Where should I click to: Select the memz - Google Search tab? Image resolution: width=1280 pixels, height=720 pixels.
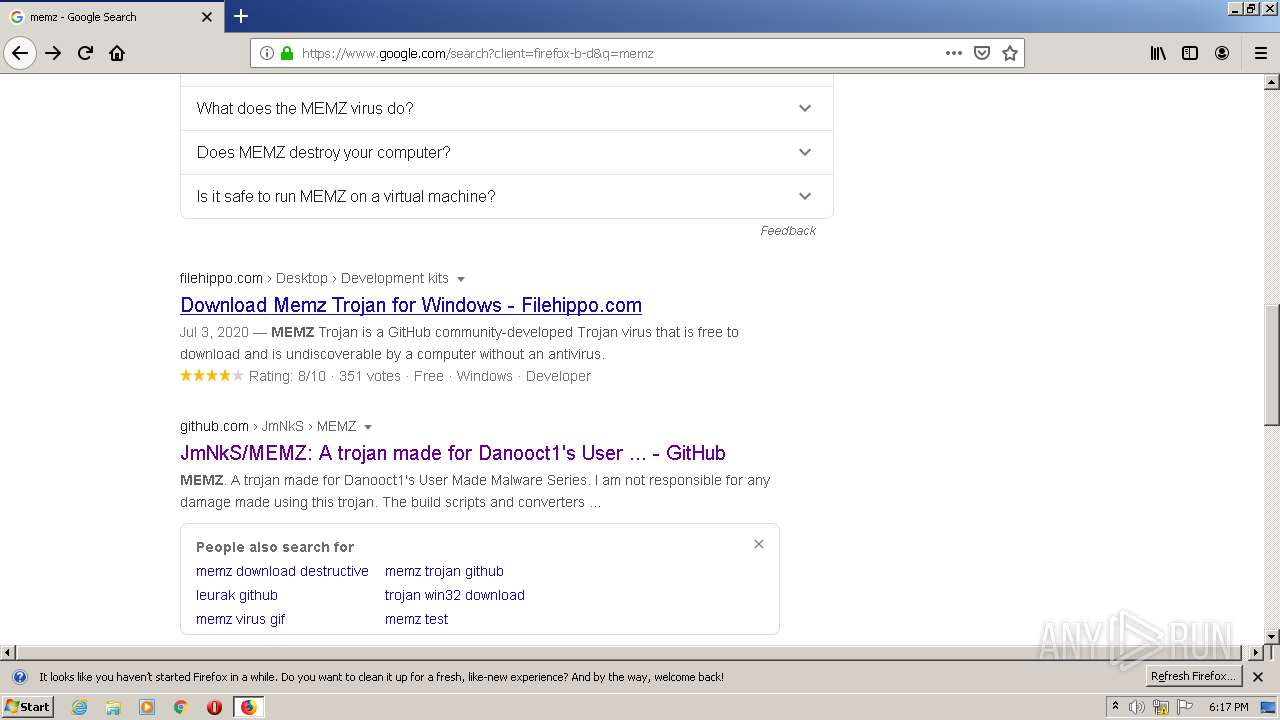pos(111,17)
